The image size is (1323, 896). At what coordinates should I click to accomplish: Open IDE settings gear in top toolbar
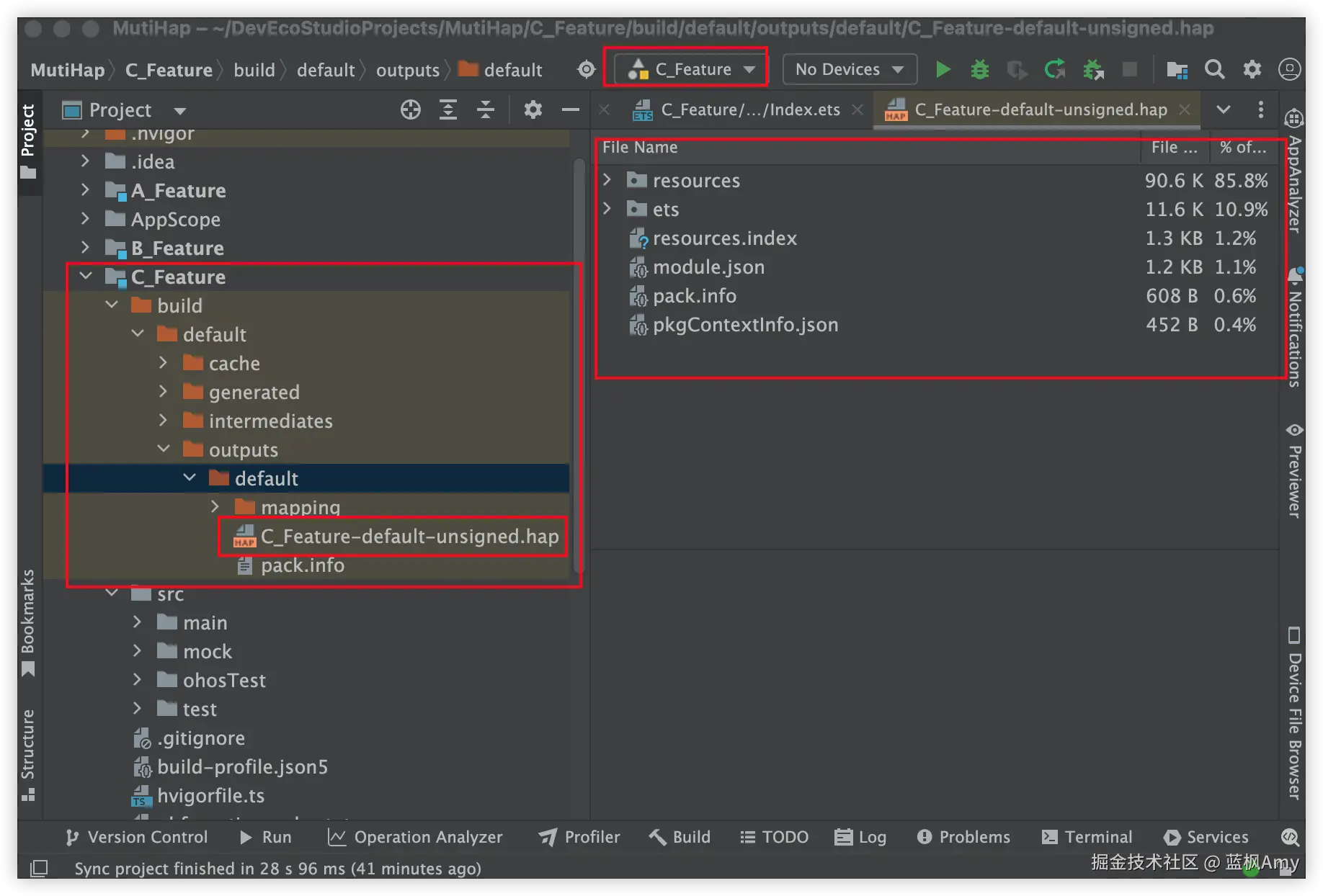[x=1252, y=70]
